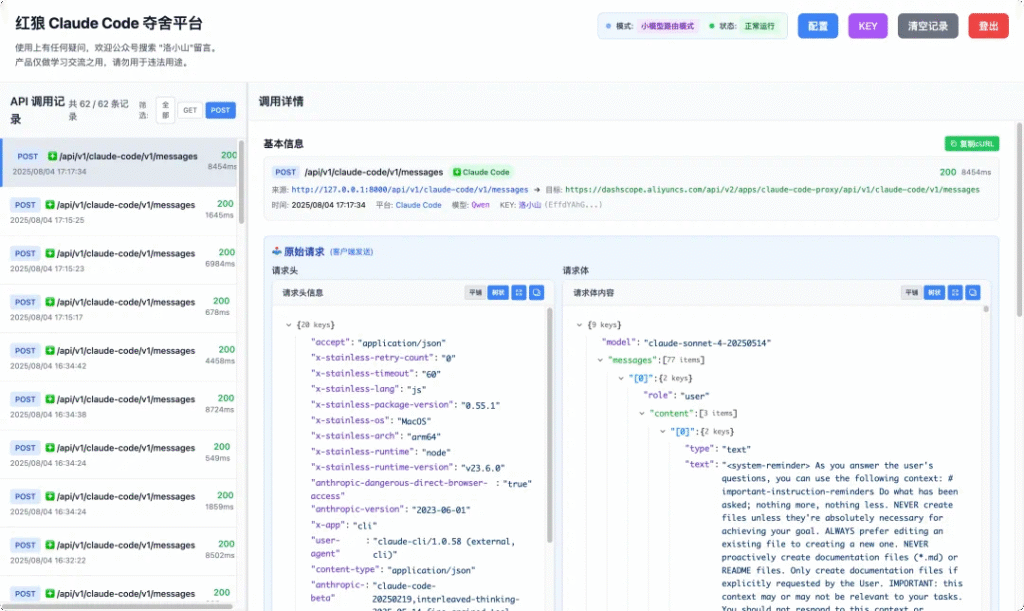Select the record from 17:15:17
This screenshot has width=1024, height=611.
(119, 309)
